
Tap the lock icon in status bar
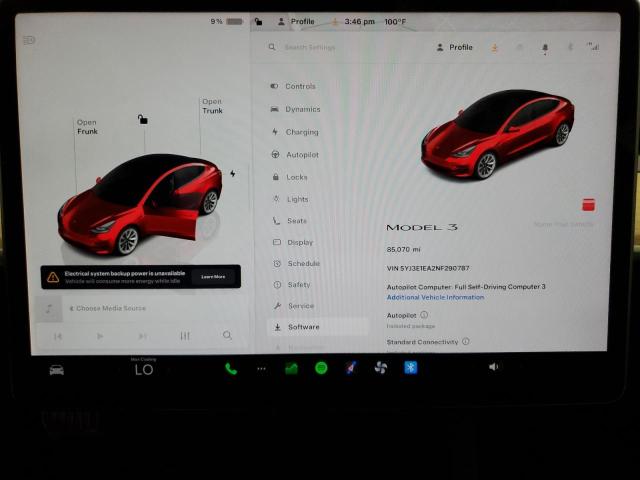[258, 22]
